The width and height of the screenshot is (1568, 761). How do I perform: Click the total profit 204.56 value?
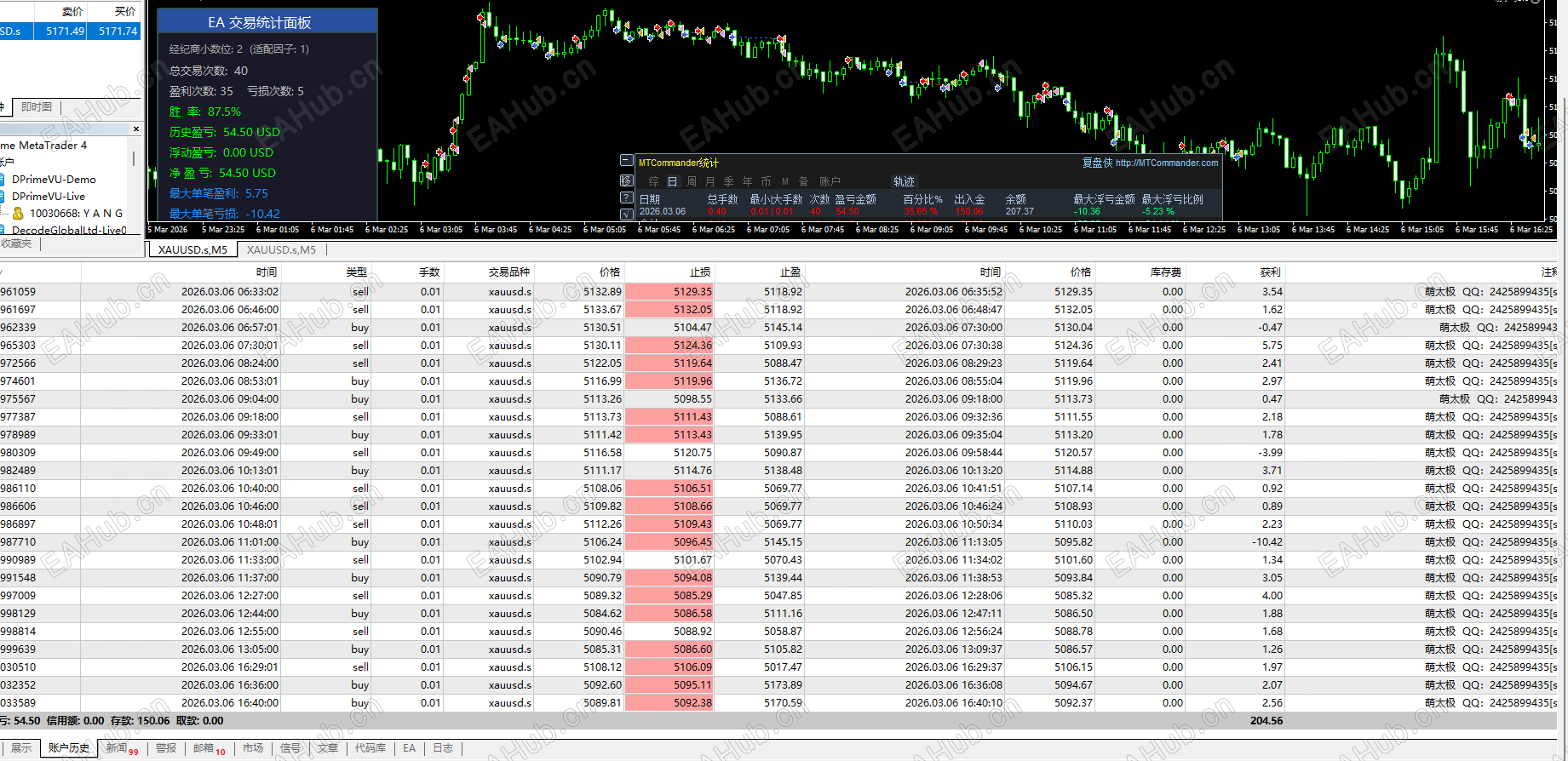1266,721
